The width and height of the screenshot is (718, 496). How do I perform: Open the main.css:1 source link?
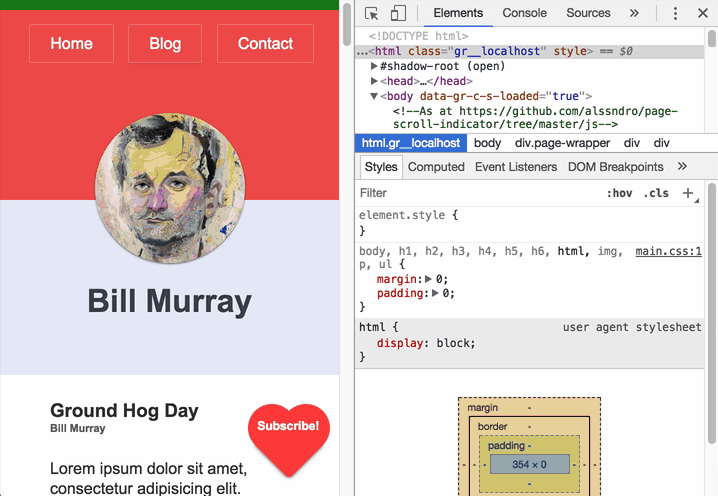pyautogui.click(x=668, y=251)
